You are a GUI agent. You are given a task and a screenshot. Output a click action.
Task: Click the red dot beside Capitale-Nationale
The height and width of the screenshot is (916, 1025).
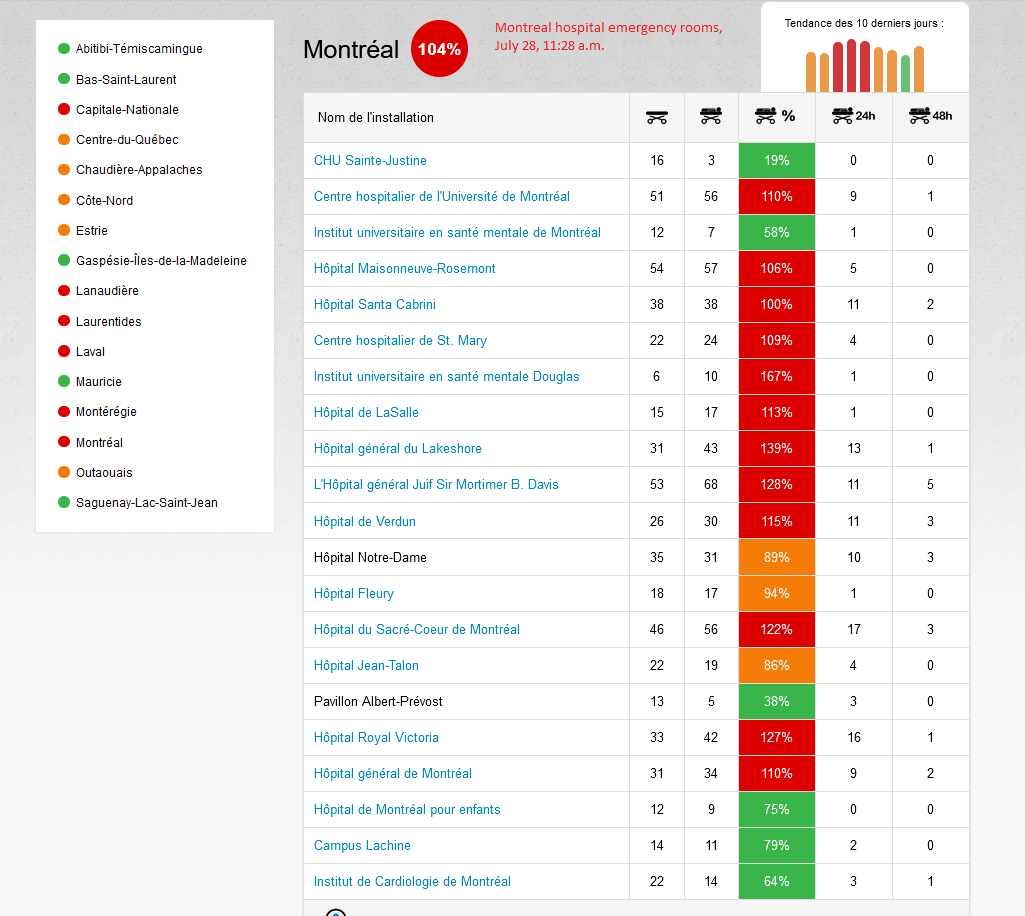[64, 109]
